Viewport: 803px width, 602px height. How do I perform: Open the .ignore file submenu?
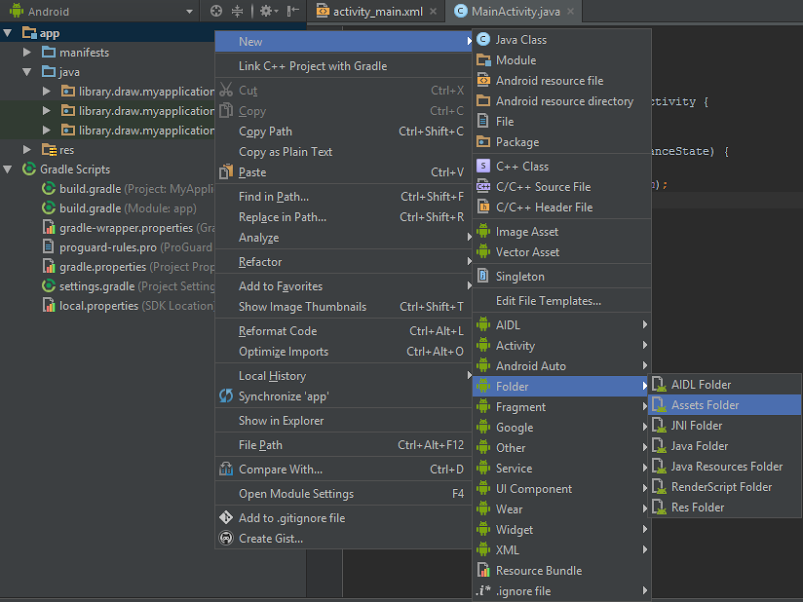(562, 591)
